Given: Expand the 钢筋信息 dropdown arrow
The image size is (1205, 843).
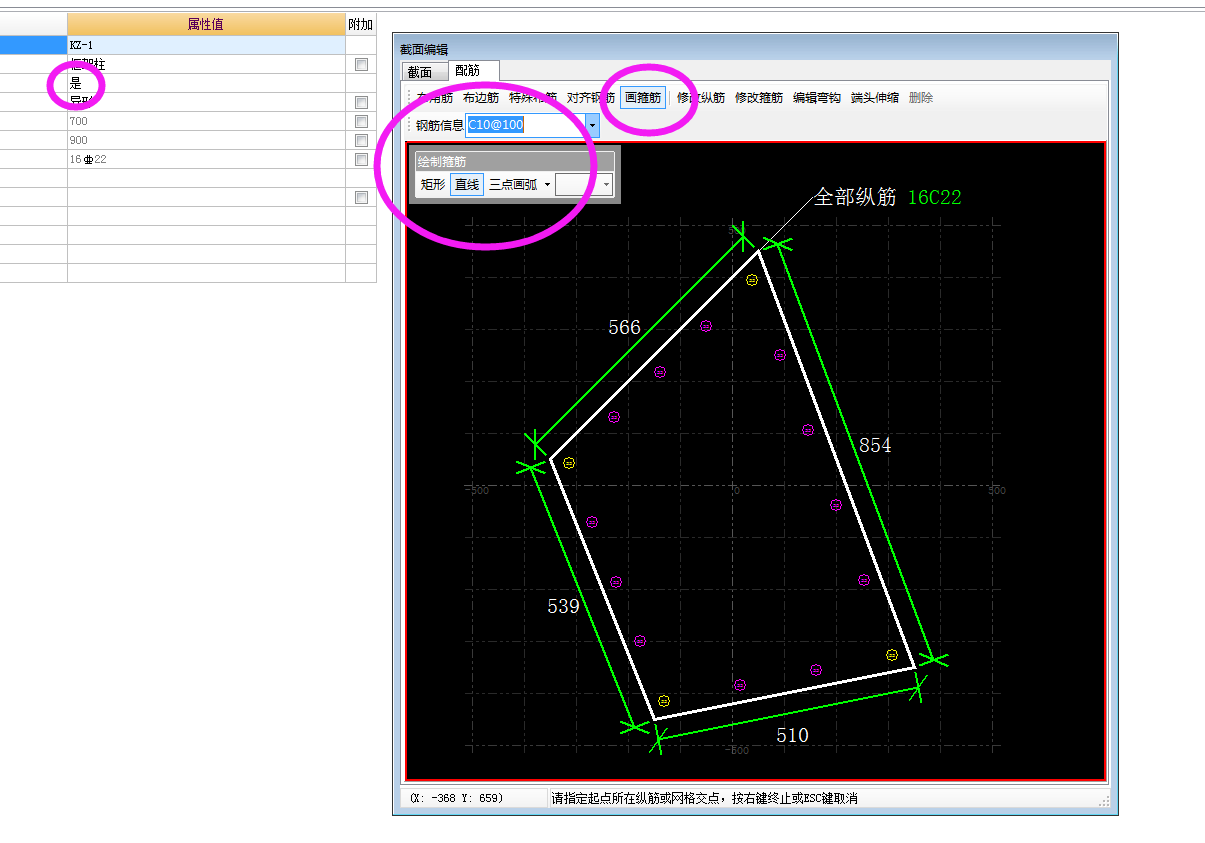Looking at the screenshot, I should pyautogui.click(x=593, y=126).
